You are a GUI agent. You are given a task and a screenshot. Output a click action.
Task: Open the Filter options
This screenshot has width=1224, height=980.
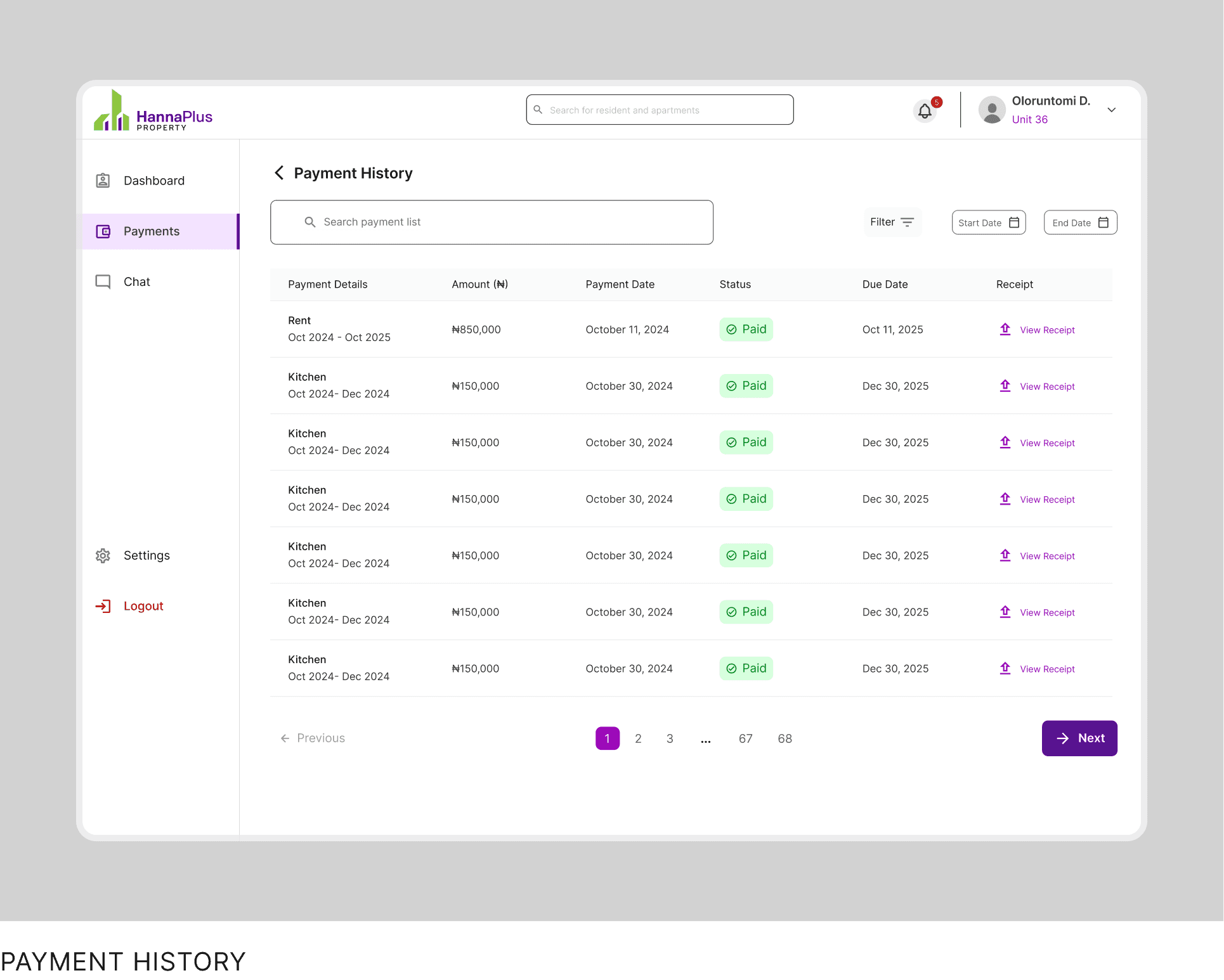click(x=892, y=222)
